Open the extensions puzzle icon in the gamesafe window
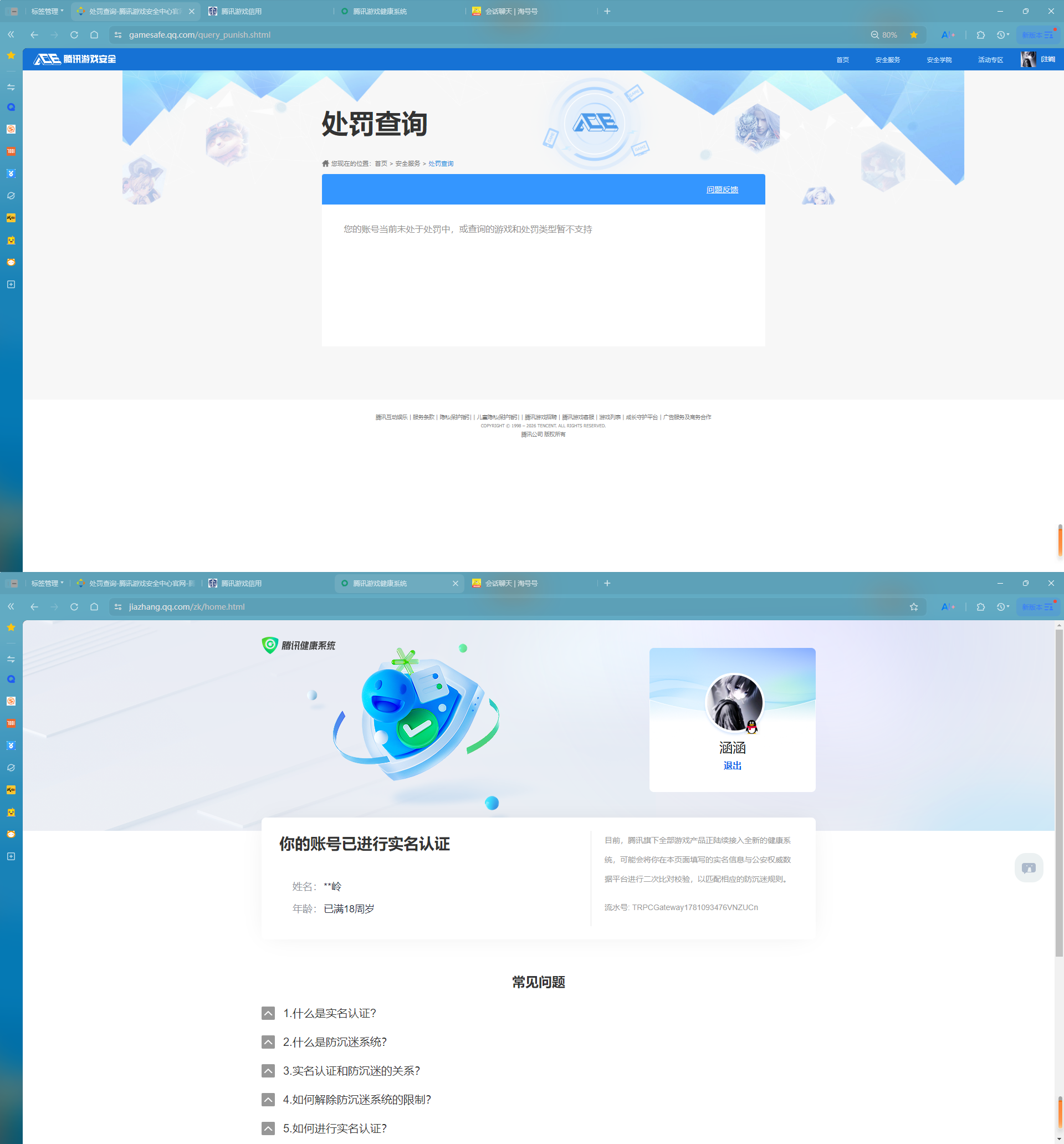Screen dimensions: 1064x1144 [x=981, y=34]
